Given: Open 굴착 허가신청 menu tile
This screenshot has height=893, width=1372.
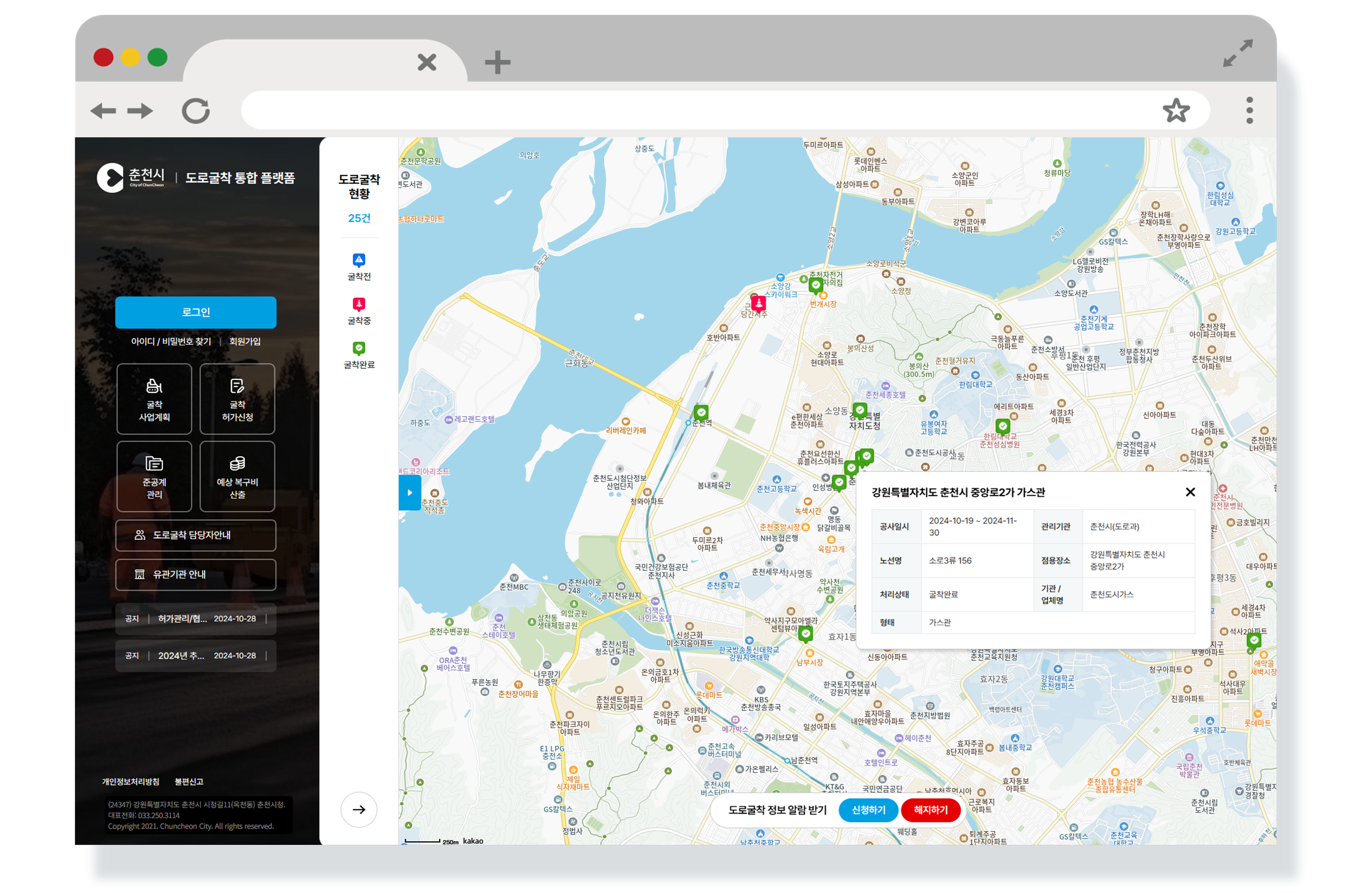Looking at the screenshot, I should tap(237, 399).
